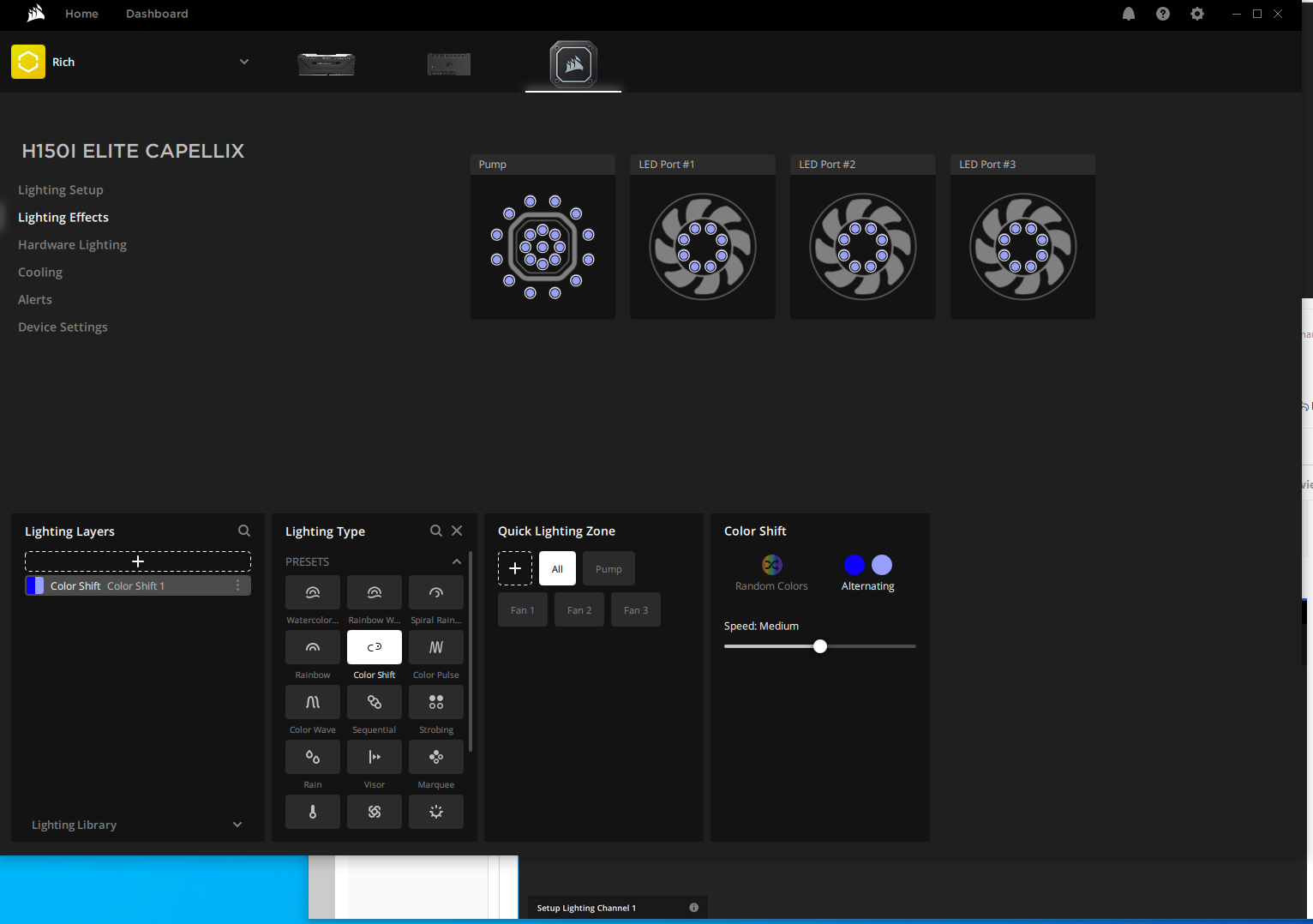This screenshot has height=924, width=1313.
Task: Choose the Color Wave preset icon
Action: pyautogui.click(x=313, y=702)
